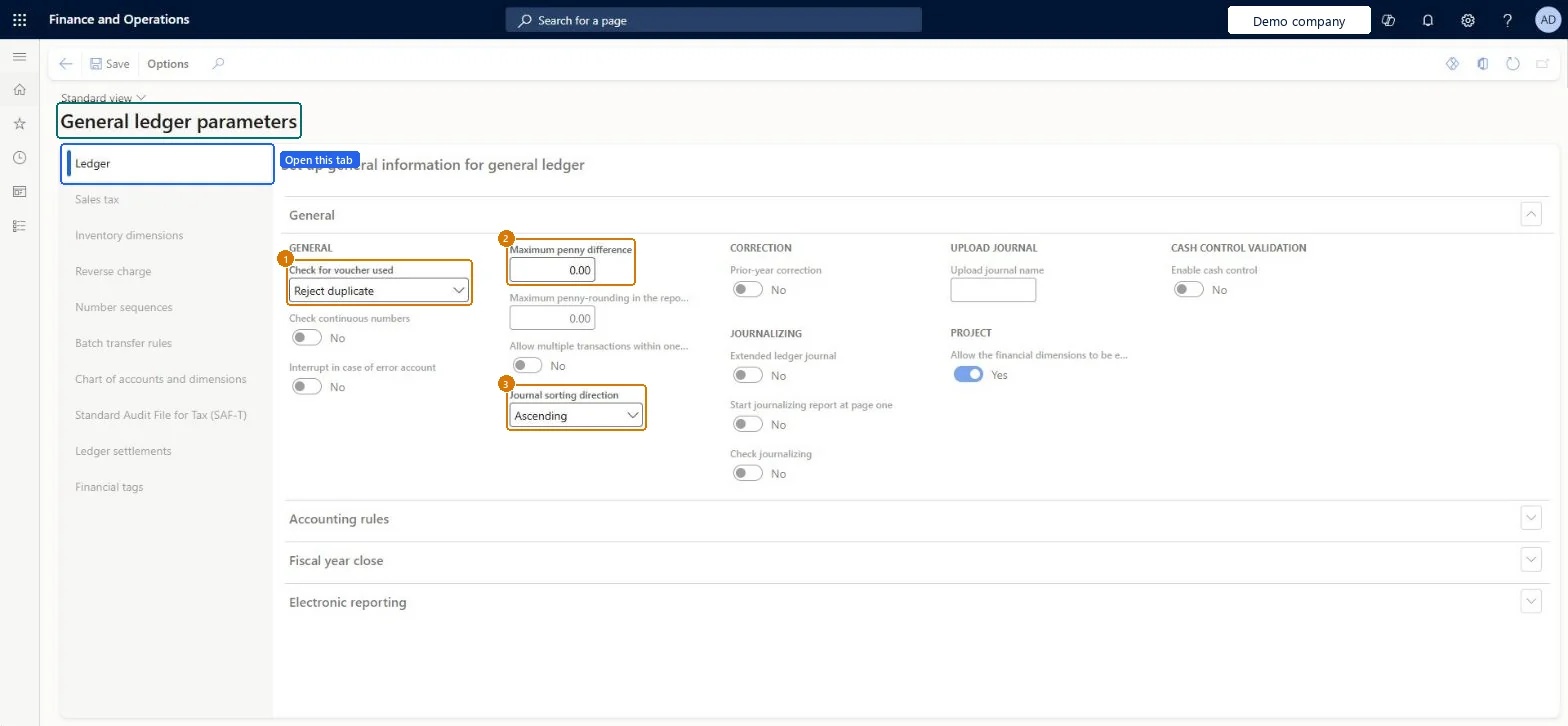The width and height of the screenshot is (1568, 726).
Task: Open notifications bell icon
Action: (x=1428, y=20)
